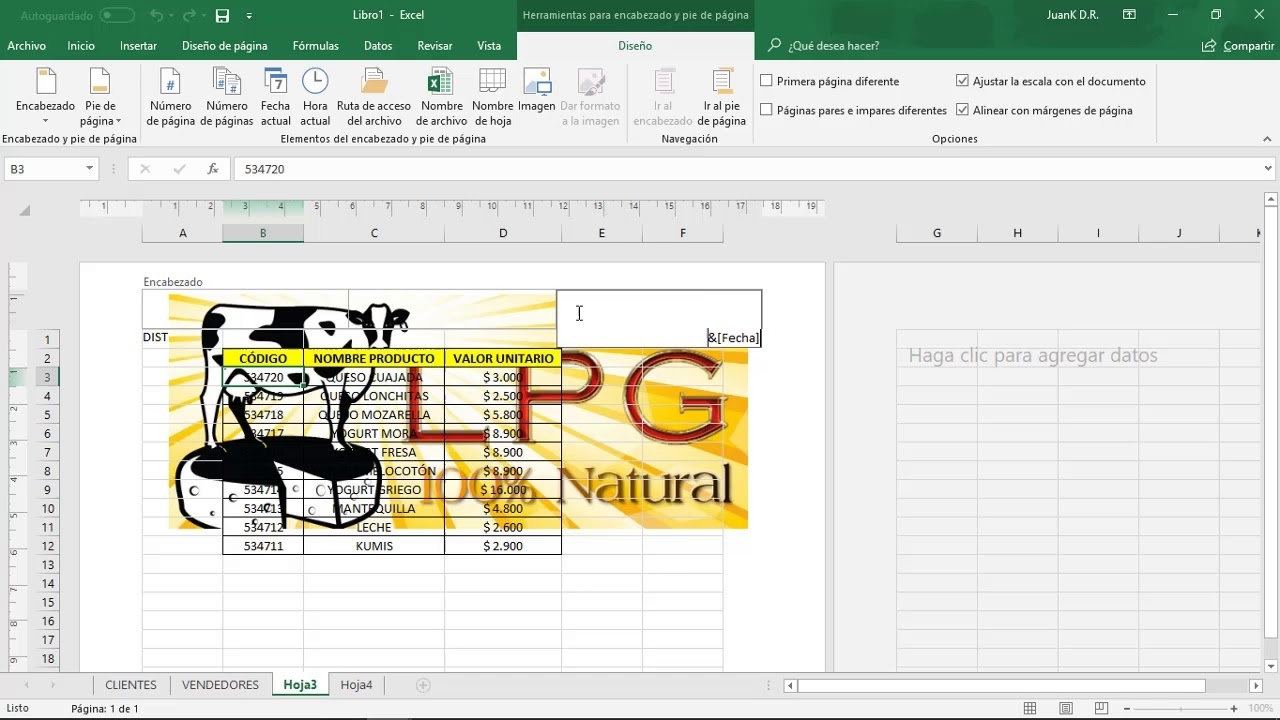The image size is (1280, 720).
Task: Click vertical scrollbar down arrow
Action: (x=1271, y=666)
